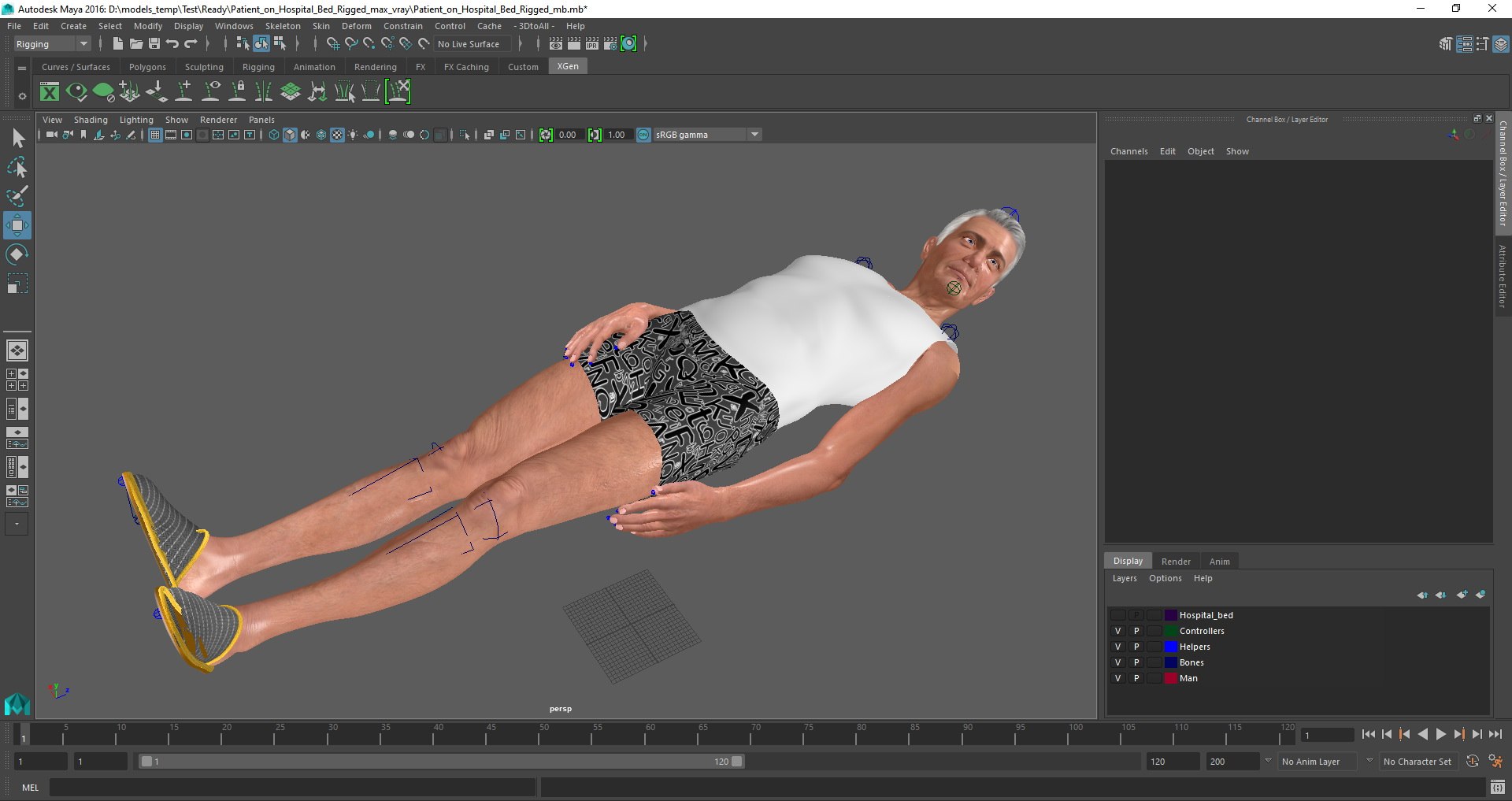This screenshot has width=1512, height=801.
Task: Click the Hospital_bed layer color swatch
Action: [x=1171, y=615]
